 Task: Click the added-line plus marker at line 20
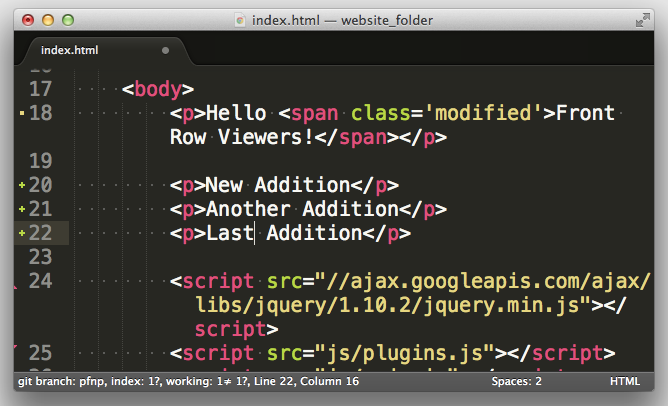22,185
